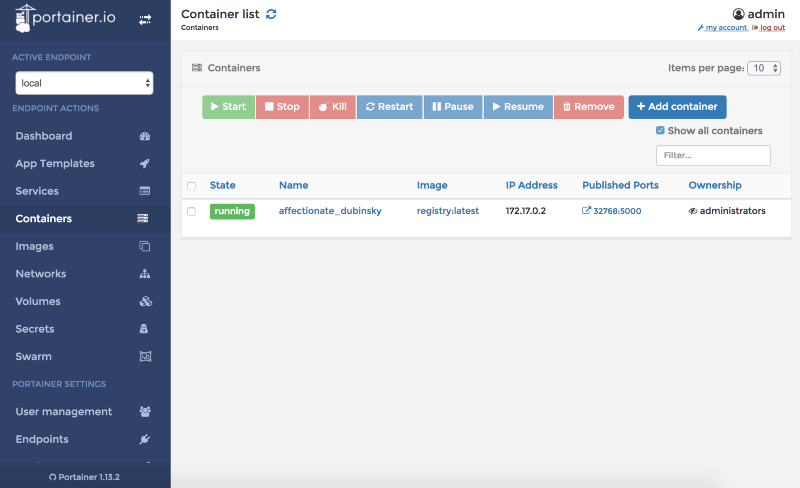The height and width of the screenshot is (488, 800).
Task: Open the active endpoint 'local' dropdown
Action: coord(84,83)
